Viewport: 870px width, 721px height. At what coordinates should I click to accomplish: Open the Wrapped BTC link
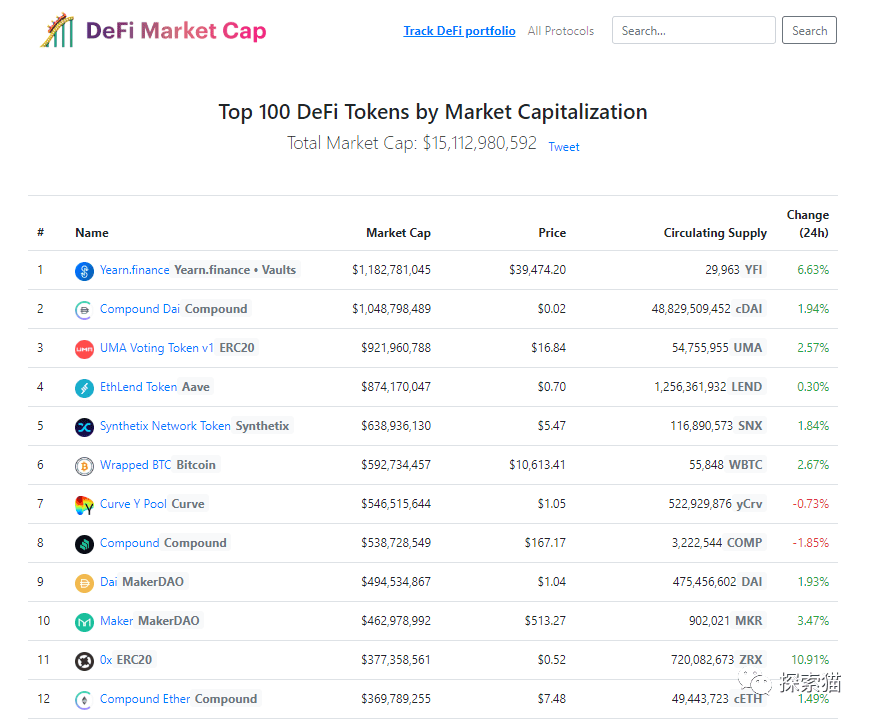coord(135,465)
